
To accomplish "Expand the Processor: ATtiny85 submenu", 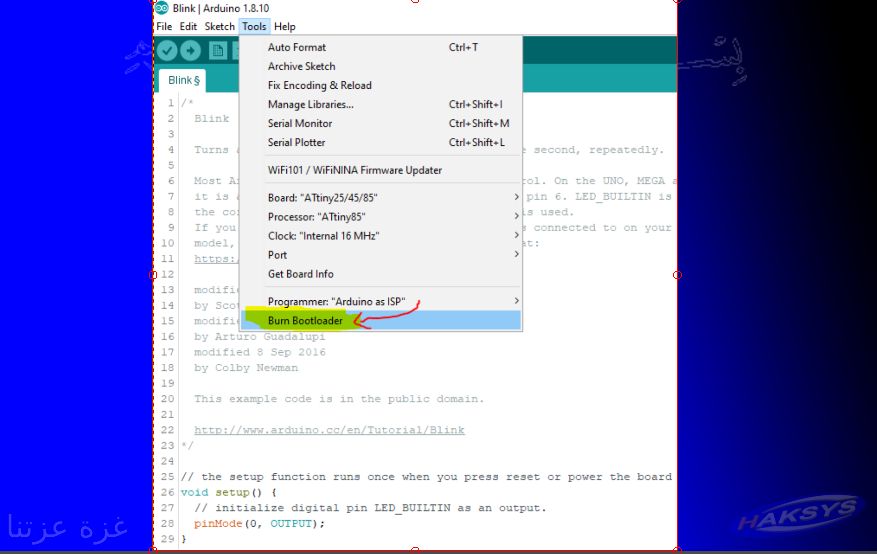I will click(x=381, y=217).
